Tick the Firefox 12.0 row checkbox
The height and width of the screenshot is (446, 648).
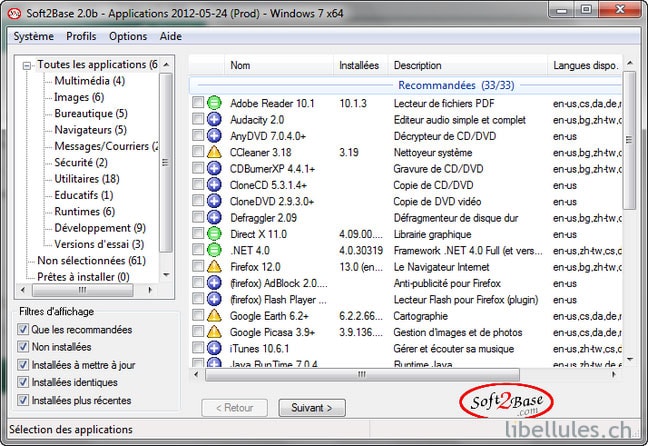click(x=198, y=266)
